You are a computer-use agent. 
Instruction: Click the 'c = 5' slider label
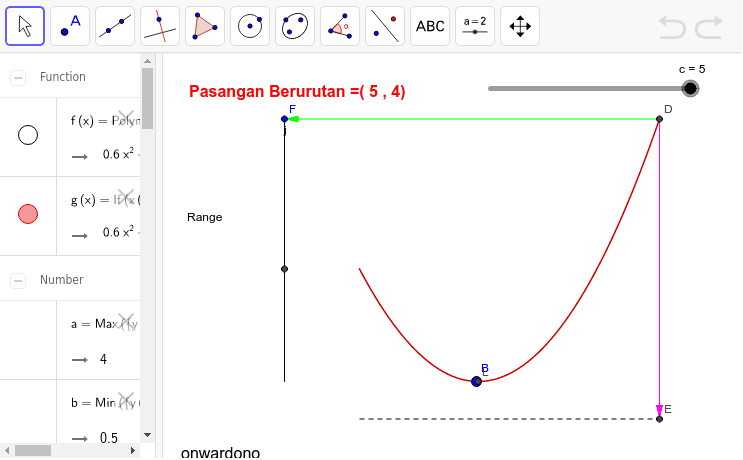(x=692, y=69)
